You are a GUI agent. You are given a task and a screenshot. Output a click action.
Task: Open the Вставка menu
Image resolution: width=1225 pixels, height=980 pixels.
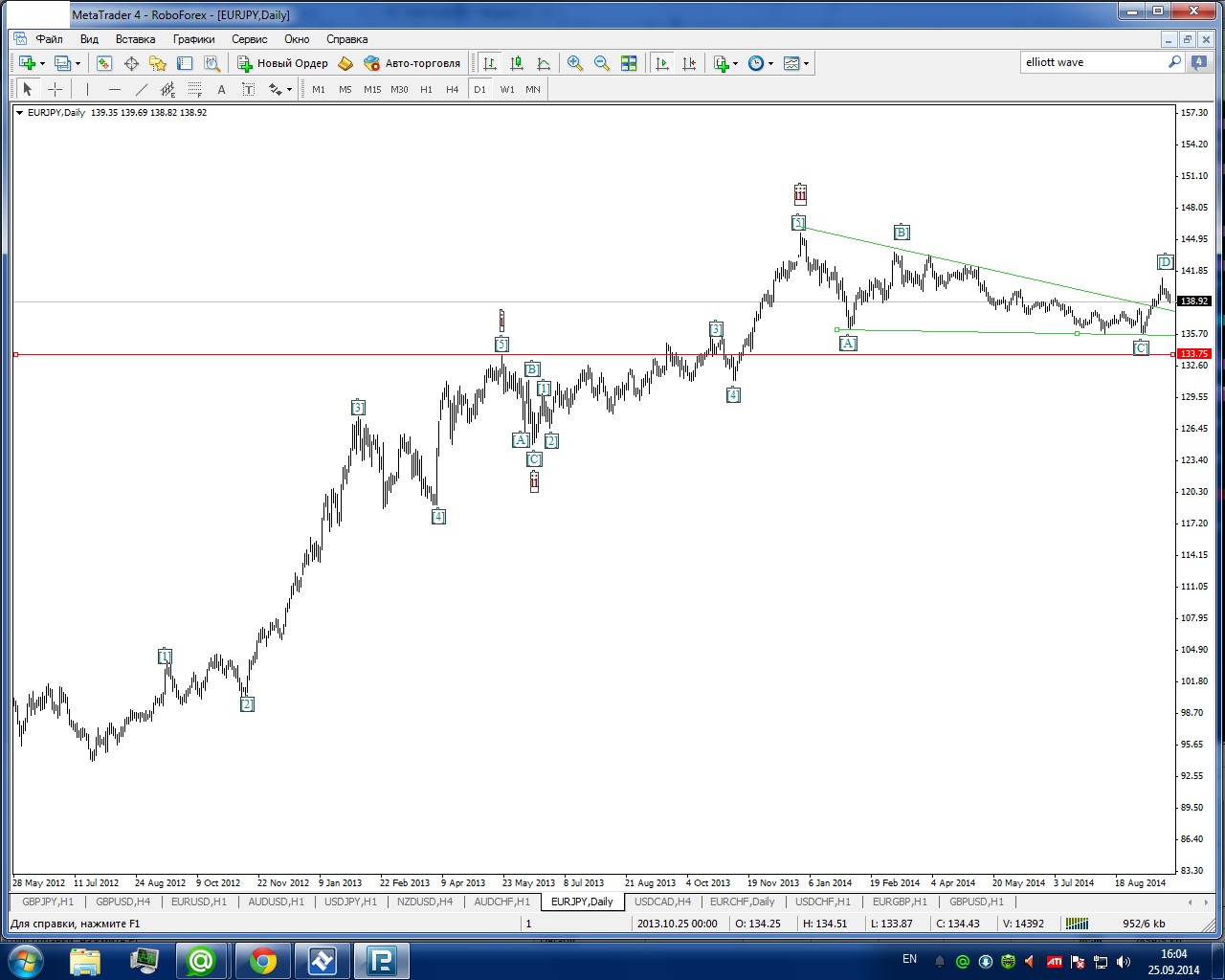coord(135,39)
